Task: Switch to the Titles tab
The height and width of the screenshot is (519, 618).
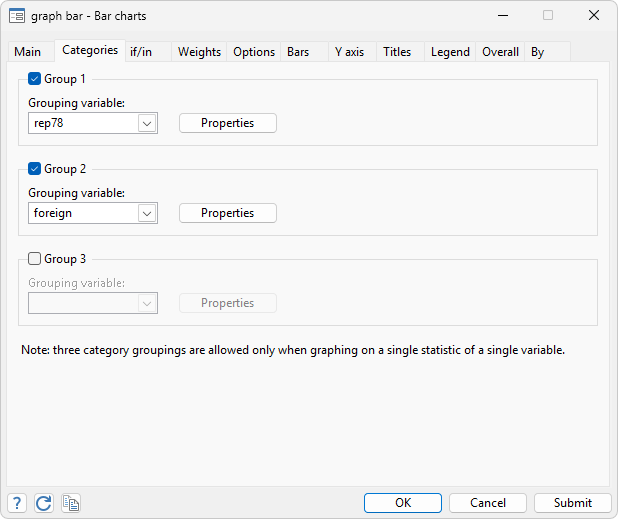Action: pos(397,52)
